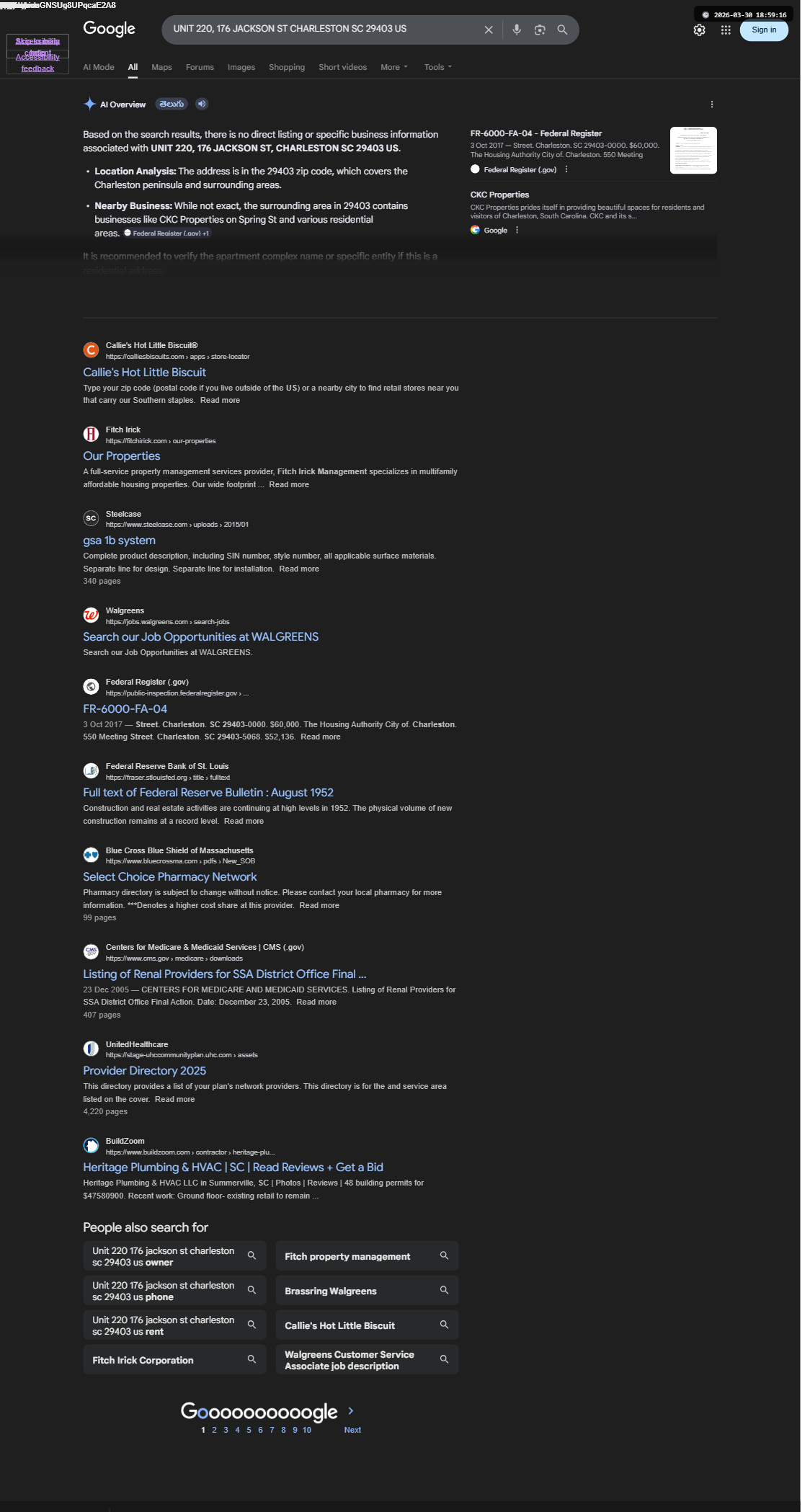Start a voice search with microphone

pos(517,30)
